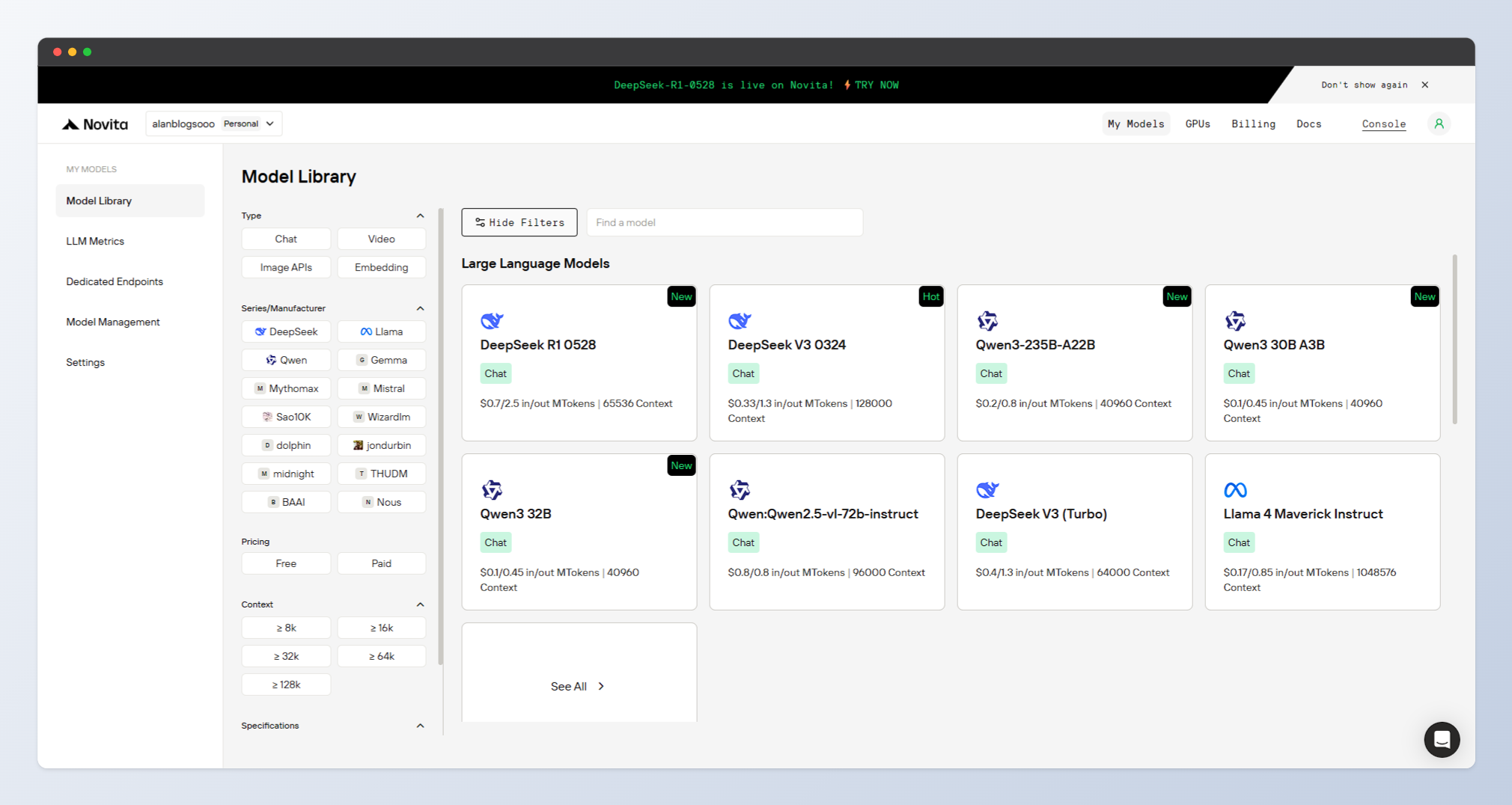Viewport: 1512px width, 805px height.
Task: Filter by Qwen series
Action: [x=286, y=360]
